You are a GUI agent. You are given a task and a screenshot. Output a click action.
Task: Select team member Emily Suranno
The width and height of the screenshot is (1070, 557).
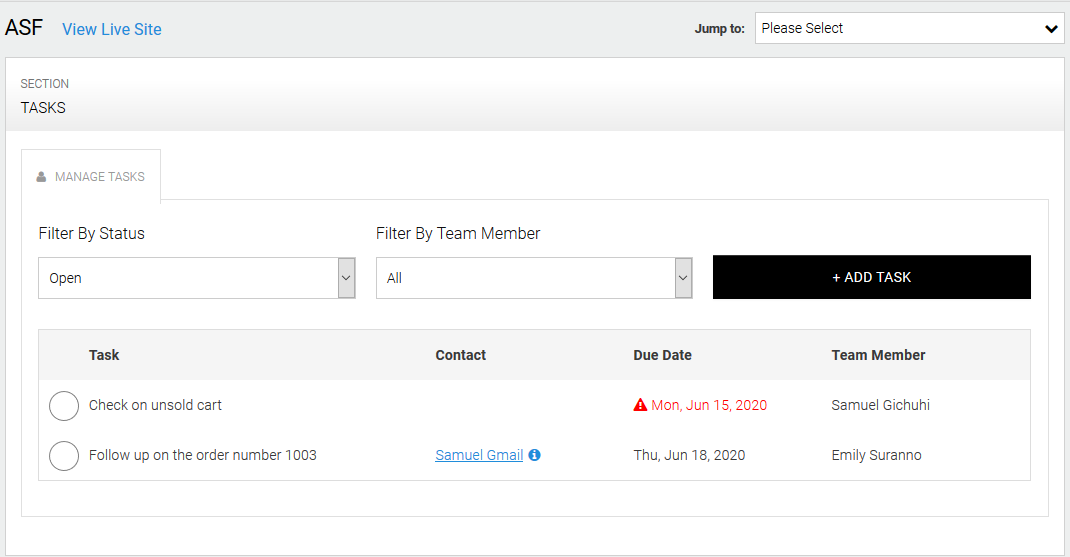coord(876,455)
